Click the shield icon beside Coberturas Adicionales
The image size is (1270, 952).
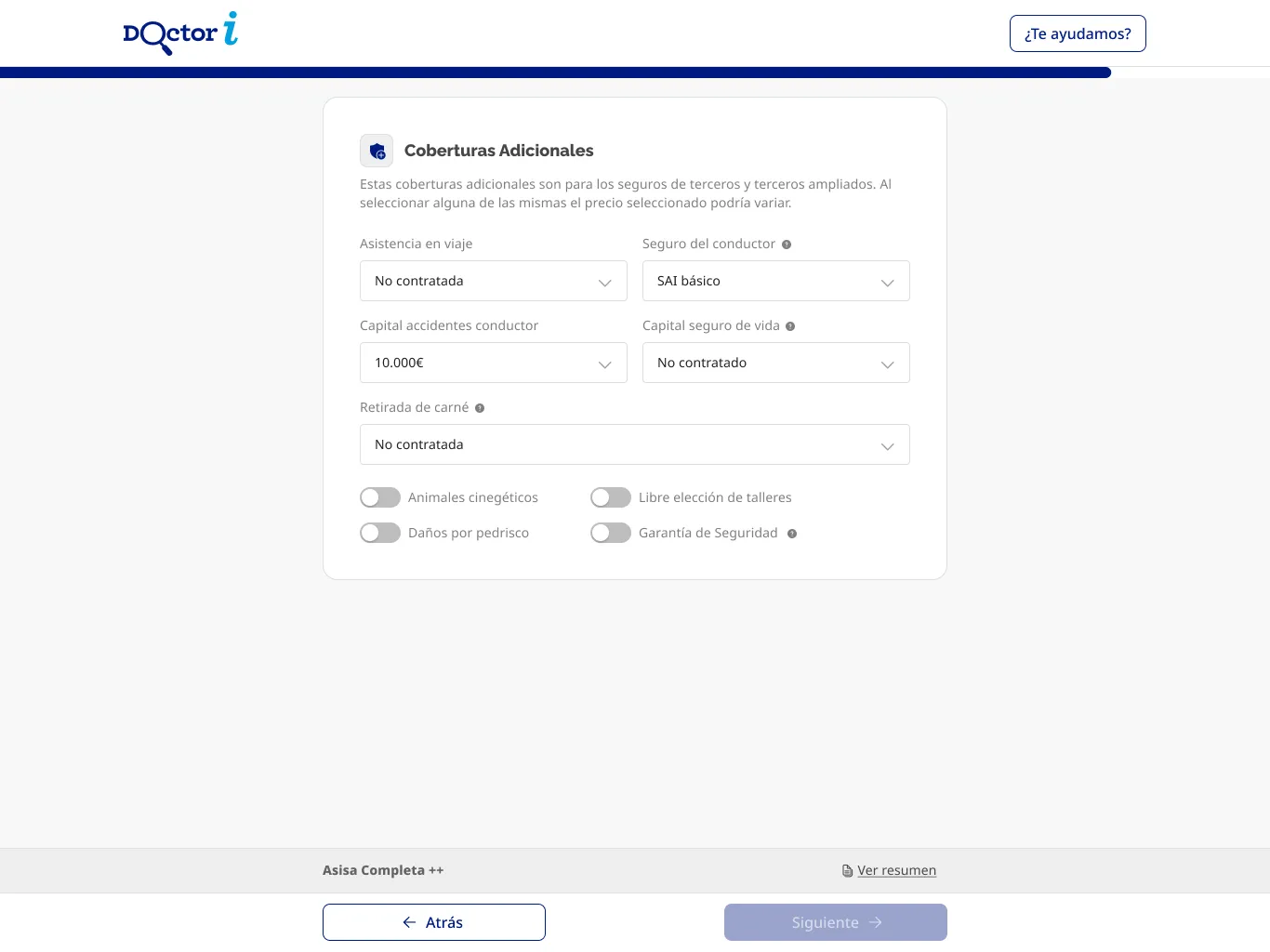click(377, 151)
